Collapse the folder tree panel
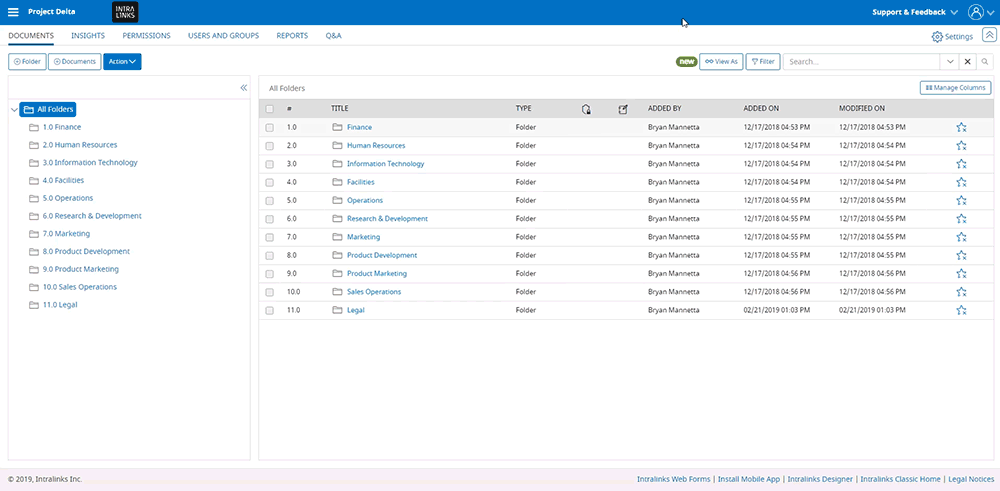 pos(243,88)
